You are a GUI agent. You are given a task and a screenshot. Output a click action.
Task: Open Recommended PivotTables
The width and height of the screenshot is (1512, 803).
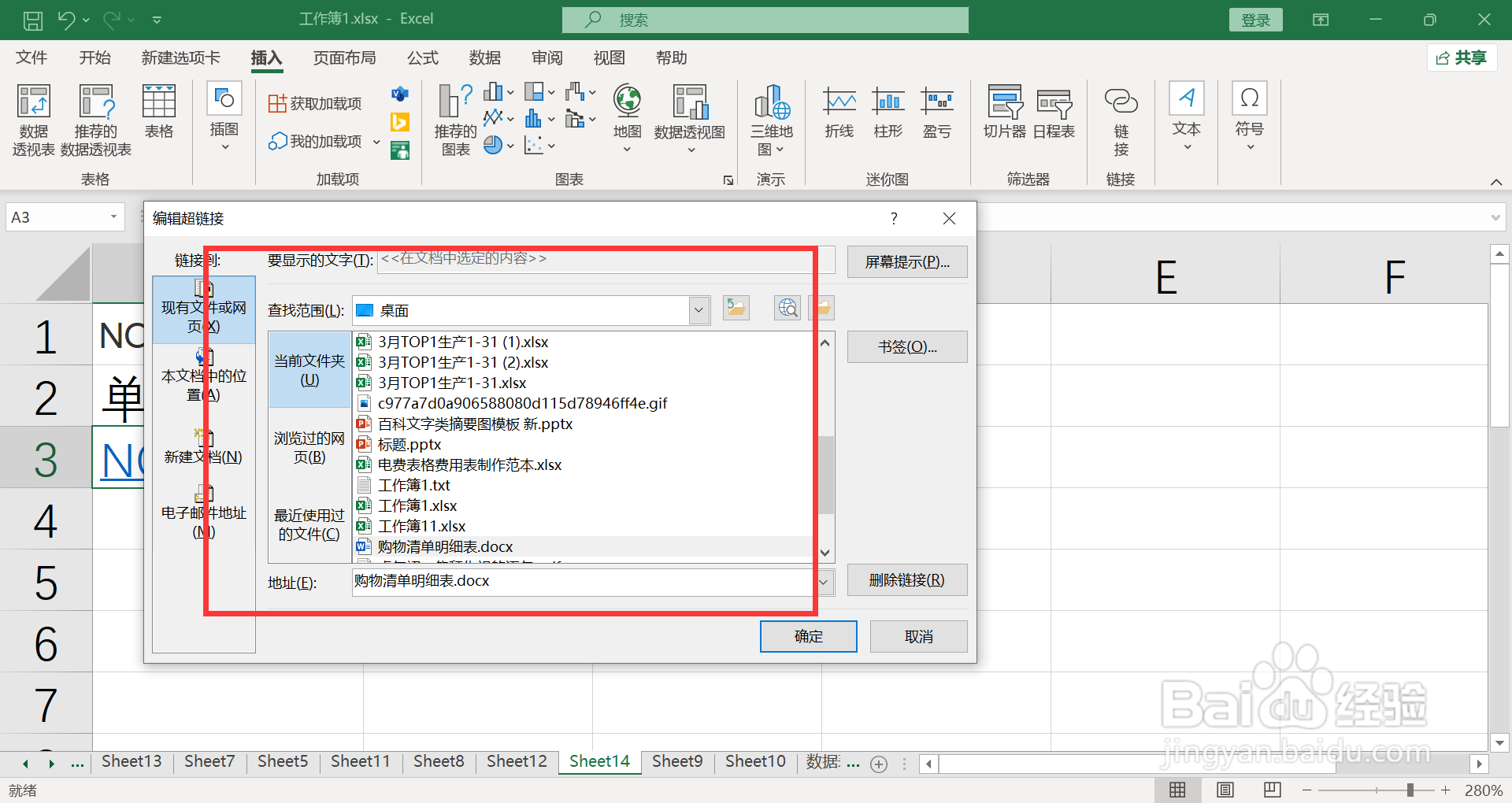(96, 120)
